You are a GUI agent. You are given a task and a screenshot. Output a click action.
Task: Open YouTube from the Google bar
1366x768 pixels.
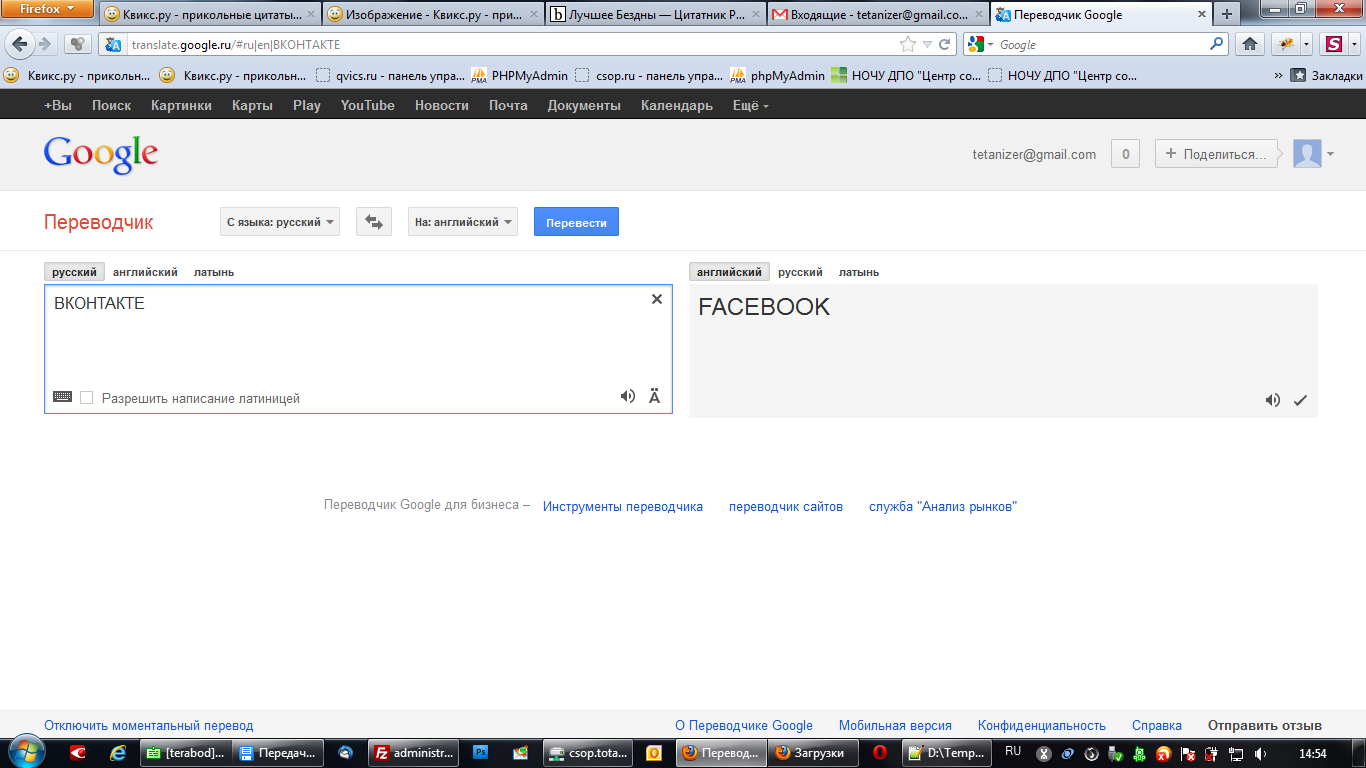pyautogui.click(x=367, y=105)
